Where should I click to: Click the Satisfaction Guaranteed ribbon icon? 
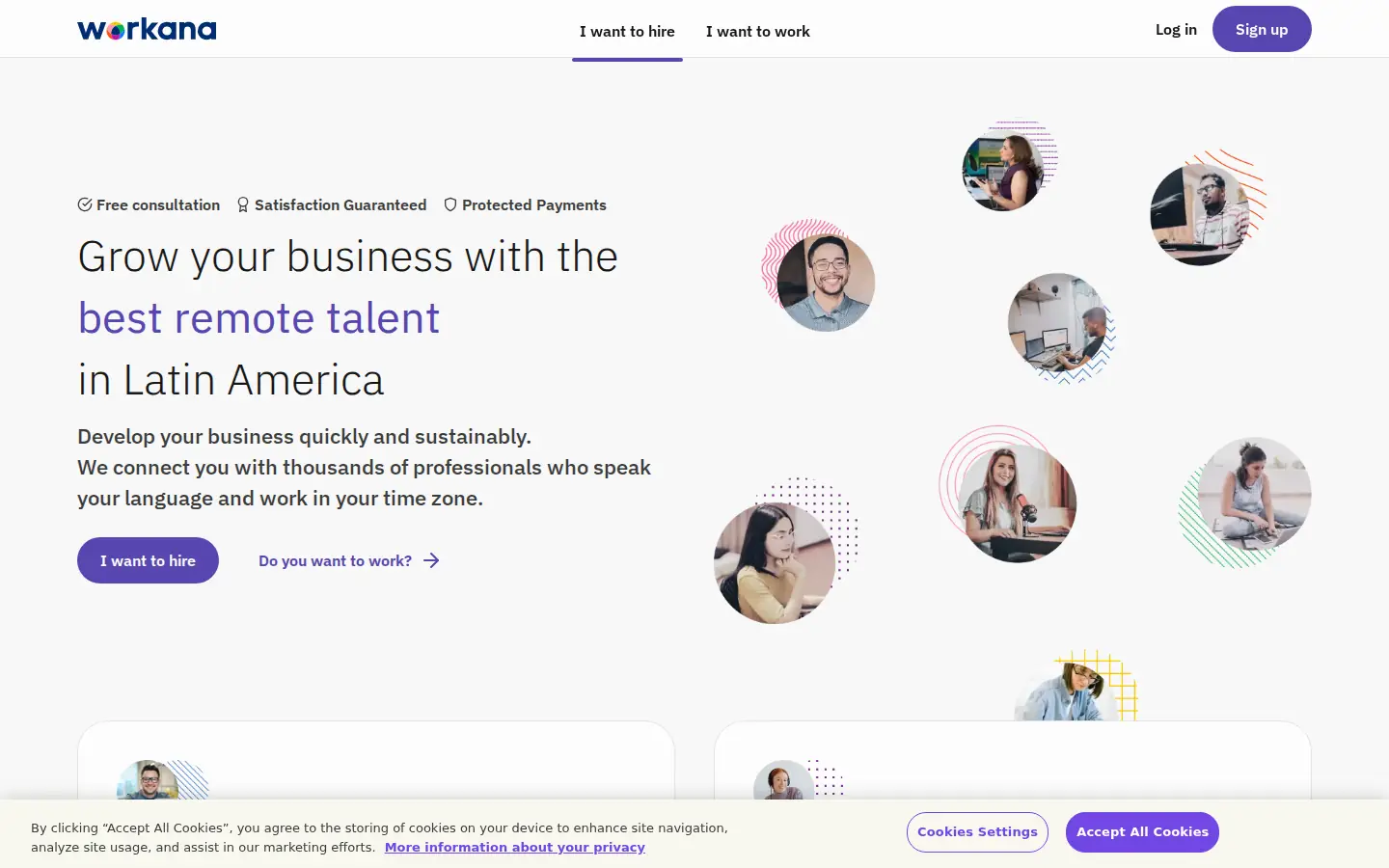(243, 204)
